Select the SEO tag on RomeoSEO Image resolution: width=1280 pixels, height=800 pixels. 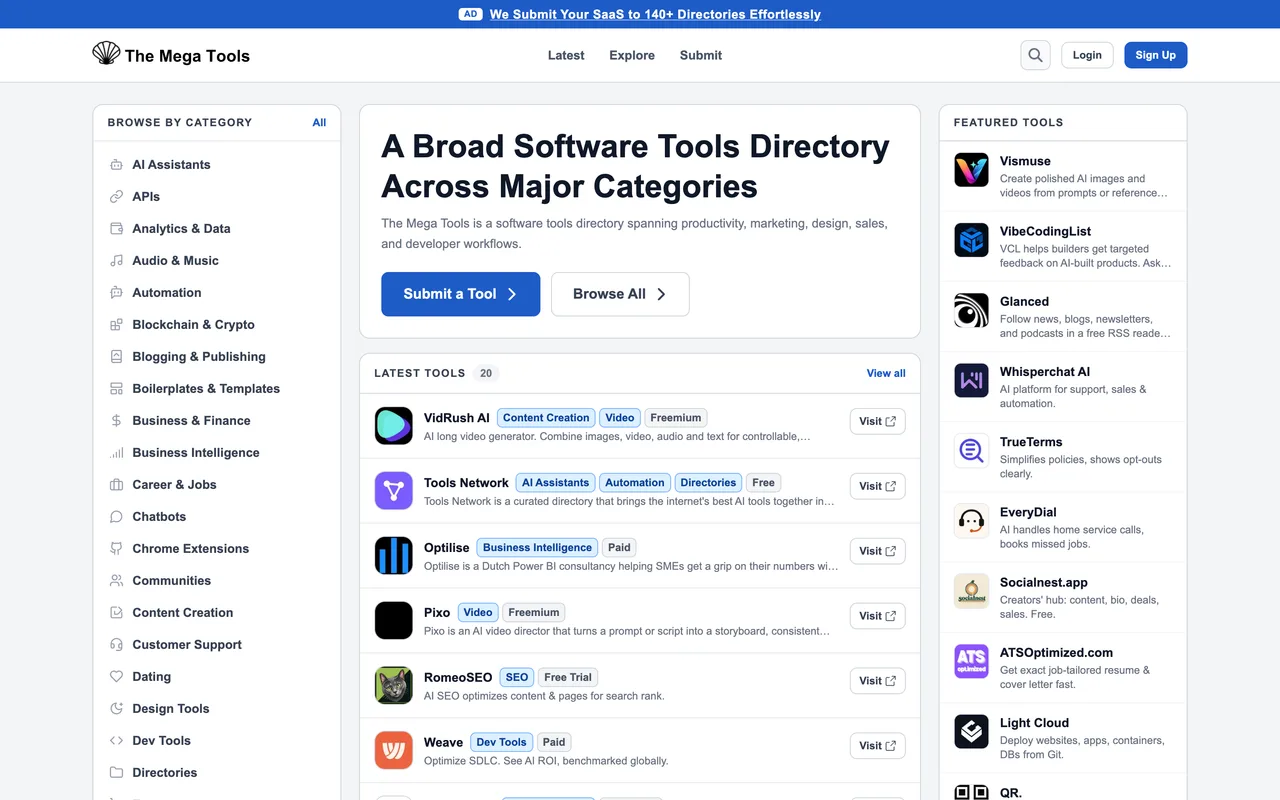coord(517,677)
